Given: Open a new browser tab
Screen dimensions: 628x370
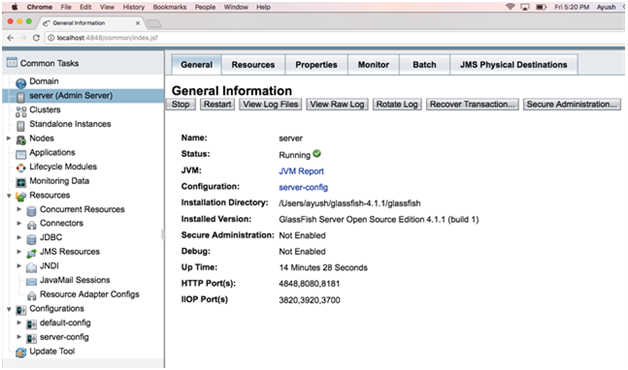Looking at the screenshot, I should (x=154, y=24).
